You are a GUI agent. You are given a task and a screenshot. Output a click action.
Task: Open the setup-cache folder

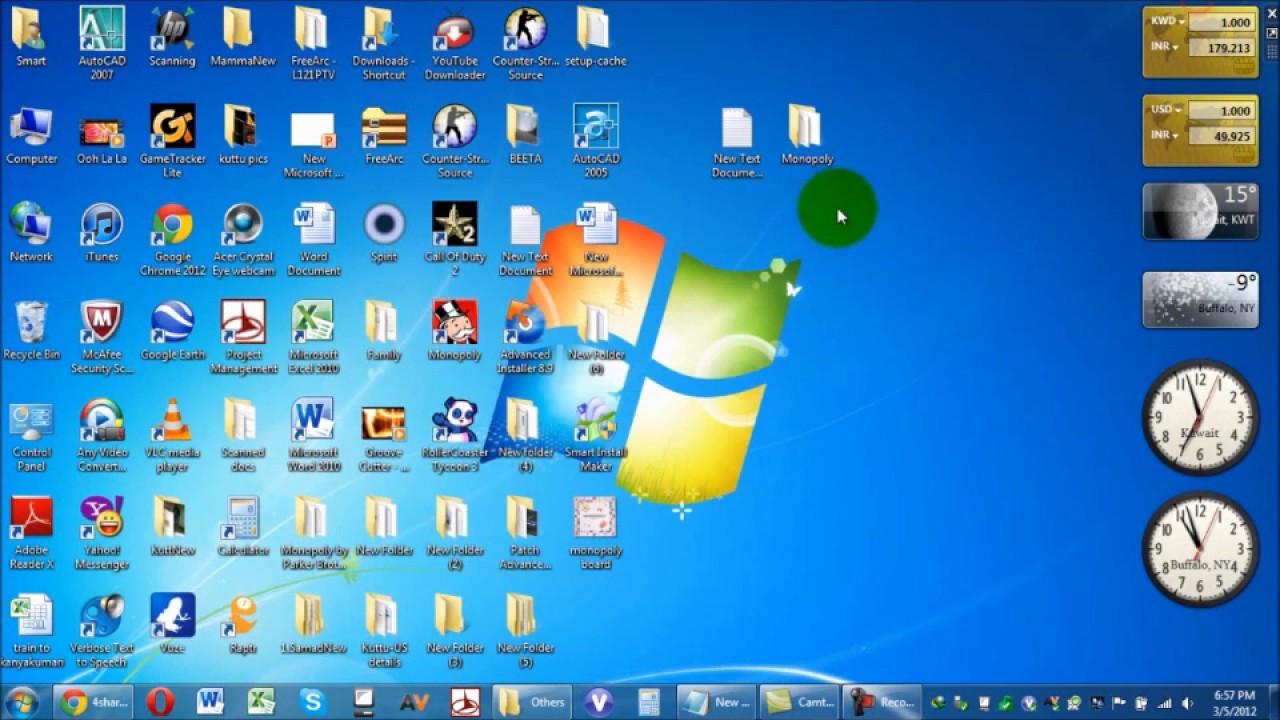(596, 38)
